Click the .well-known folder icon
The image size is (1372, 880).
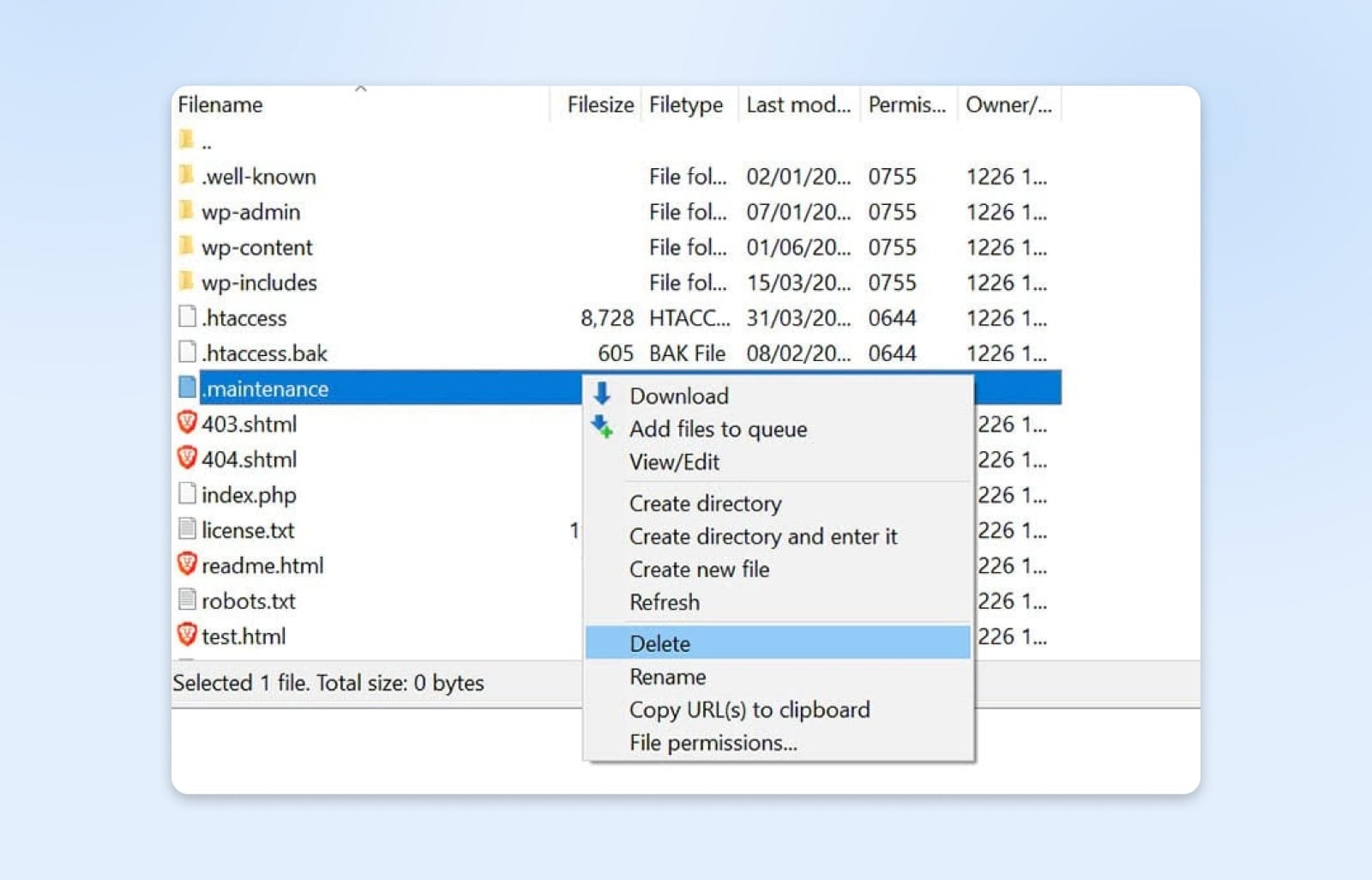(188, 176)
